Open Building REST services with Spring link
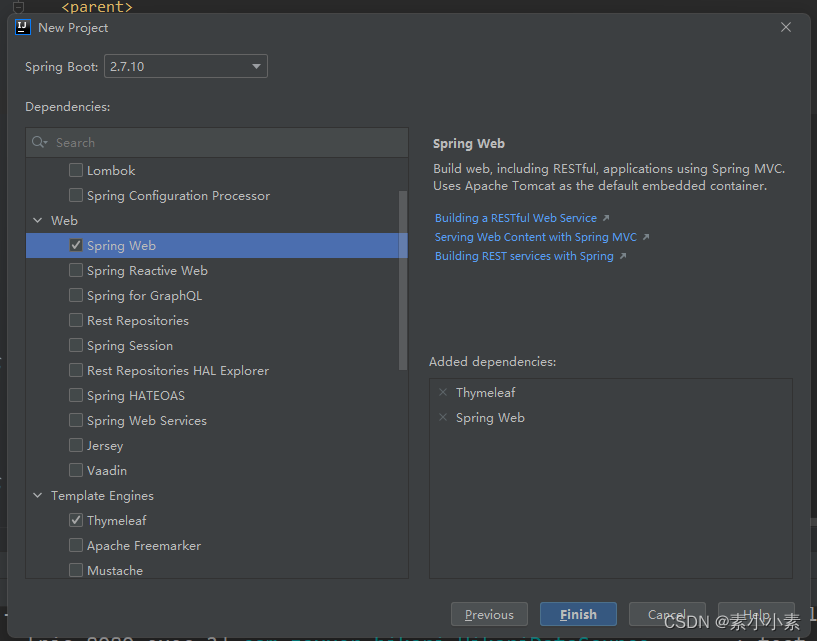817x641 pixels. point(524,256)
